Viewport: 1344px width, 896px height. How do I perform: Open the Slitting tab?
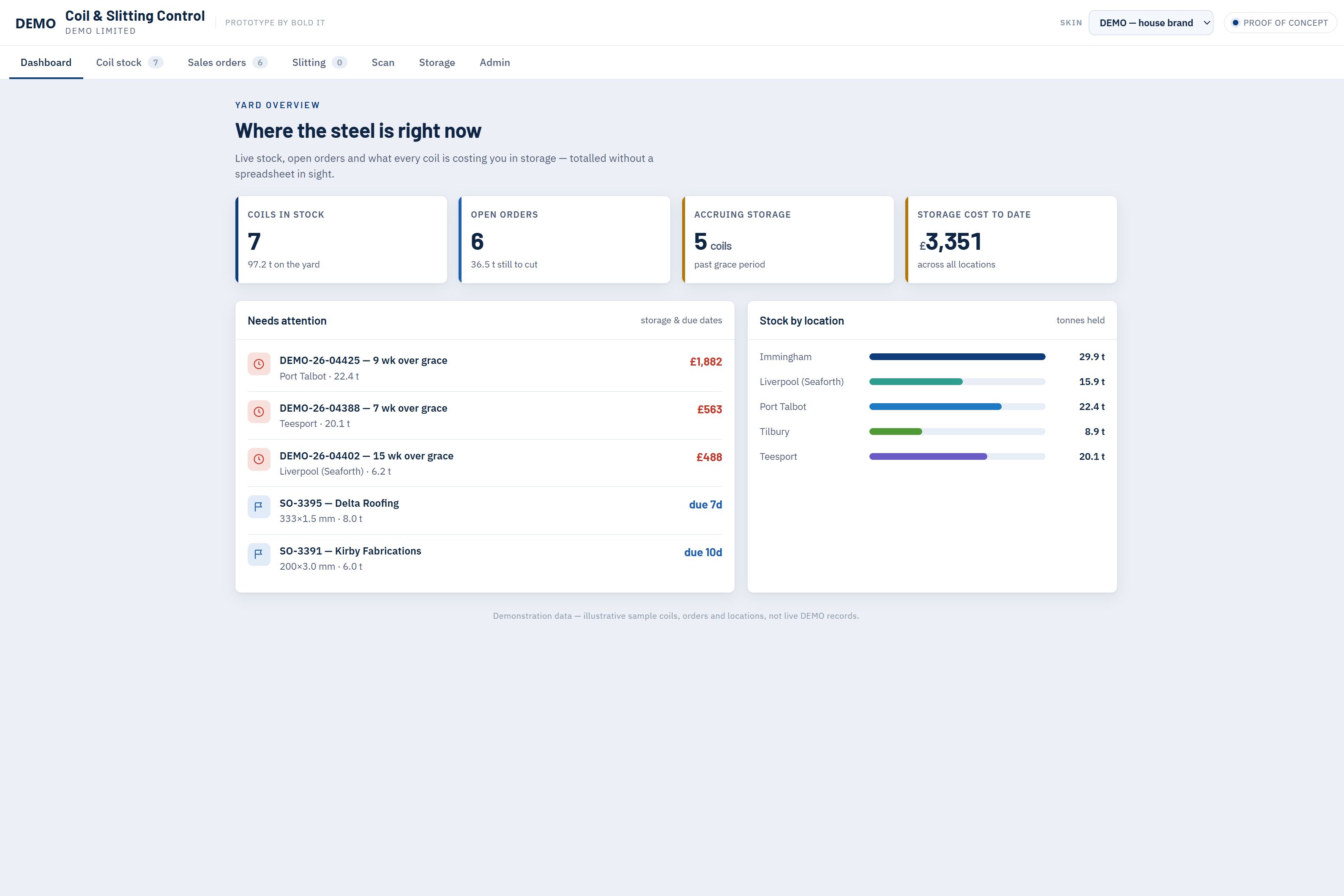[320, 62]
